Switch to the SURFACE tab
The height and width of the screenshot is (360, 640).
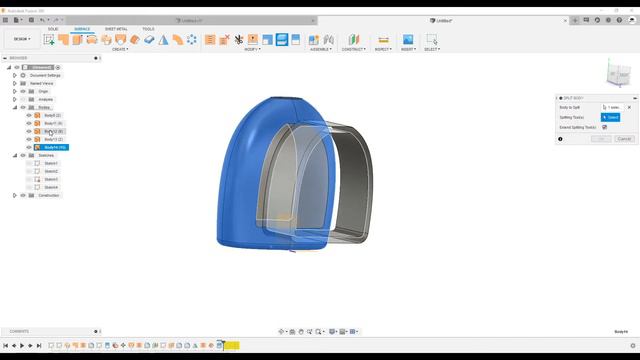coord(82,29)
